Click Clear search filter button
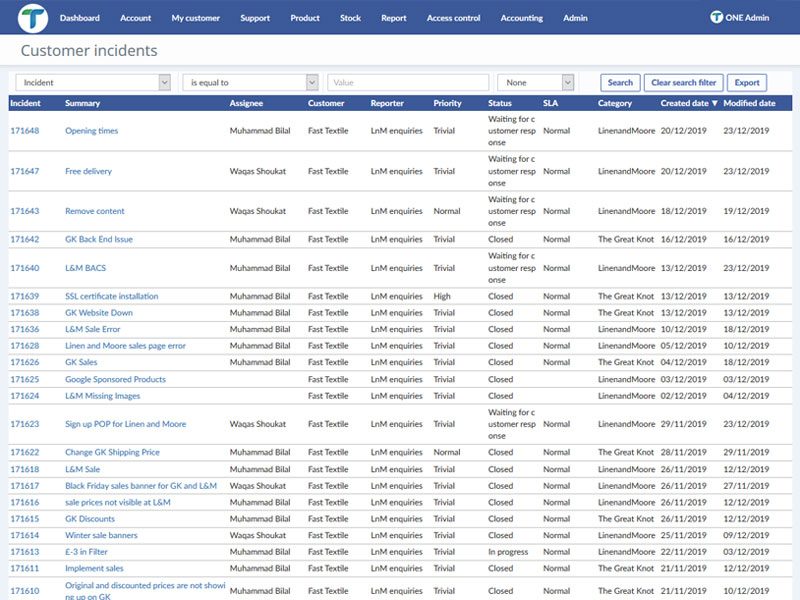 (x=684, y=83)
